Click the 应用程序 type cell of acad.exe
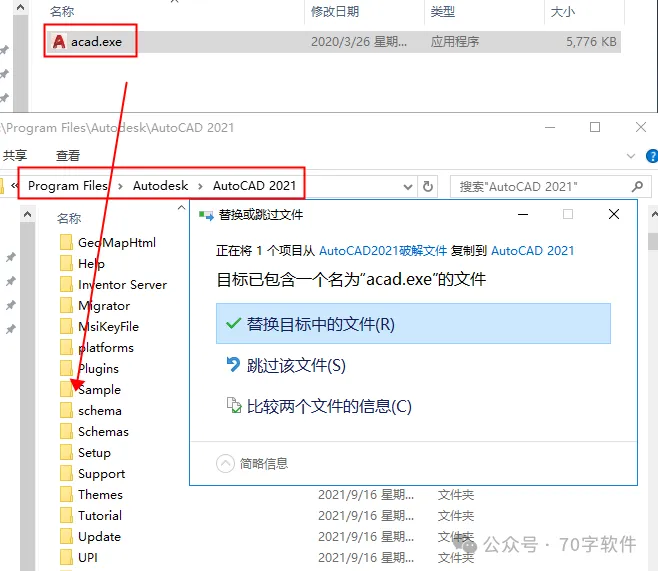This screenshot has height=571, width=658. (454, 42)
